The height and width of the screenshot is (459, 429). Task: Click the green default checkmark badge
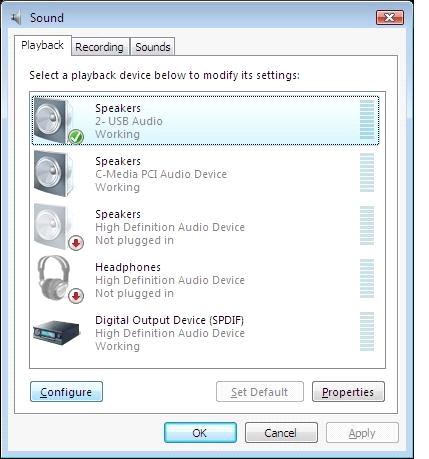pyautogui.click(x=76, y=137)
